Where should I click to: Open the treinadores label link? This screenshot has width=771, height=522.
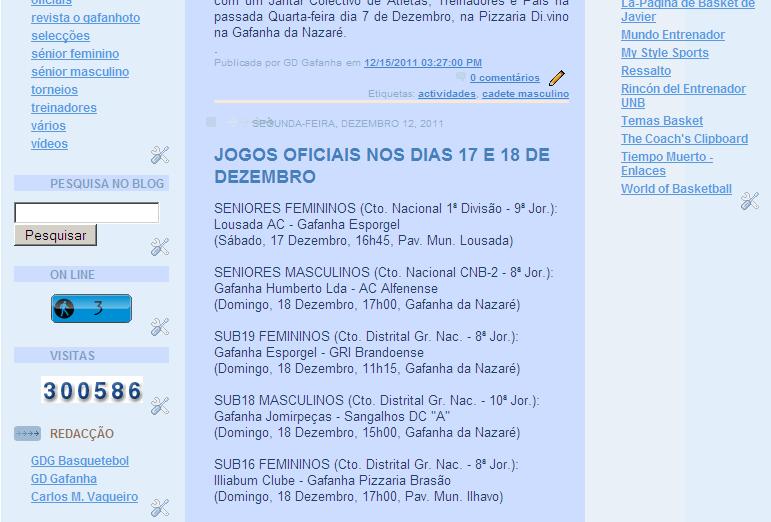pos(64,108)
